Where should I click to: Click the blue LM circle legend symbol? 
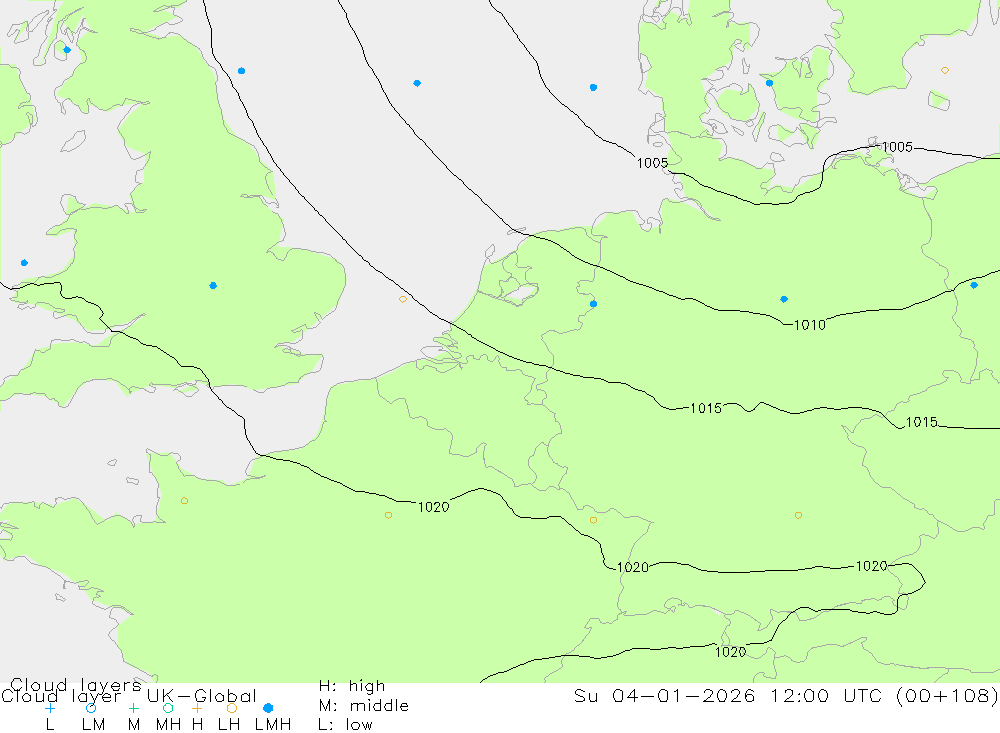pos(91,708)
